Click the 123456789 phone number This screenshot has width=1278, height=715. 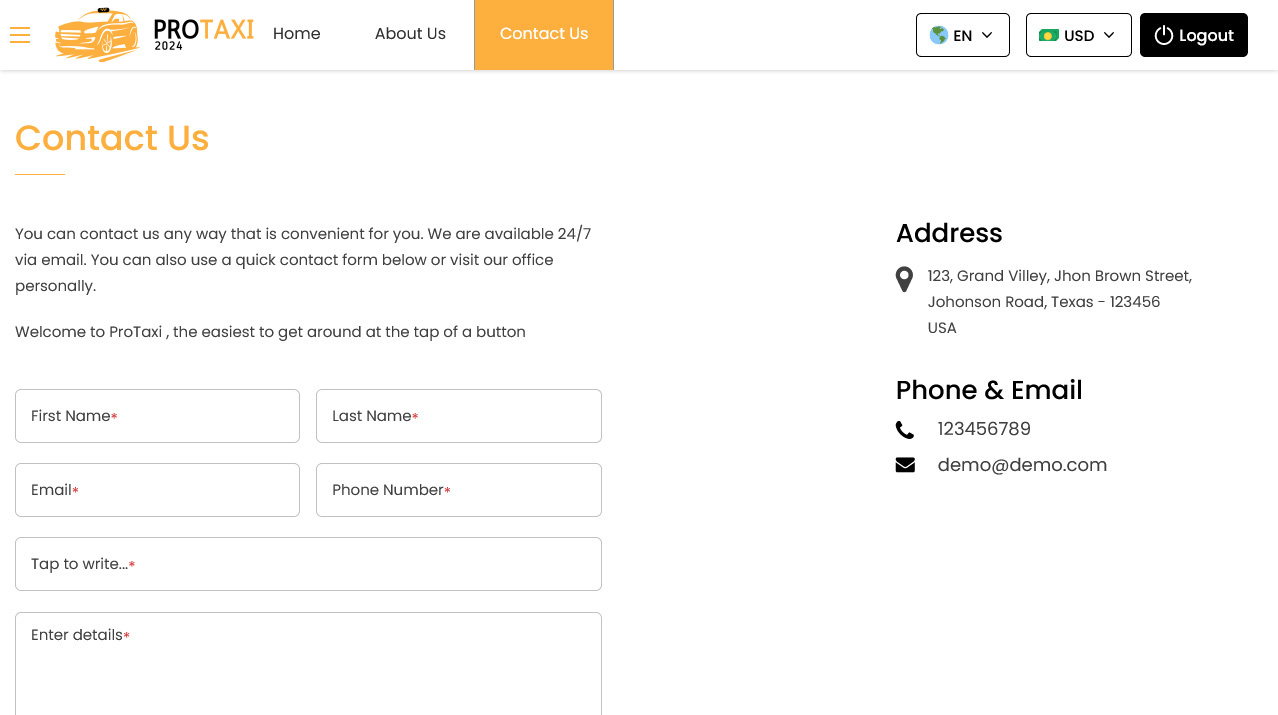click(x=984, y=429)
